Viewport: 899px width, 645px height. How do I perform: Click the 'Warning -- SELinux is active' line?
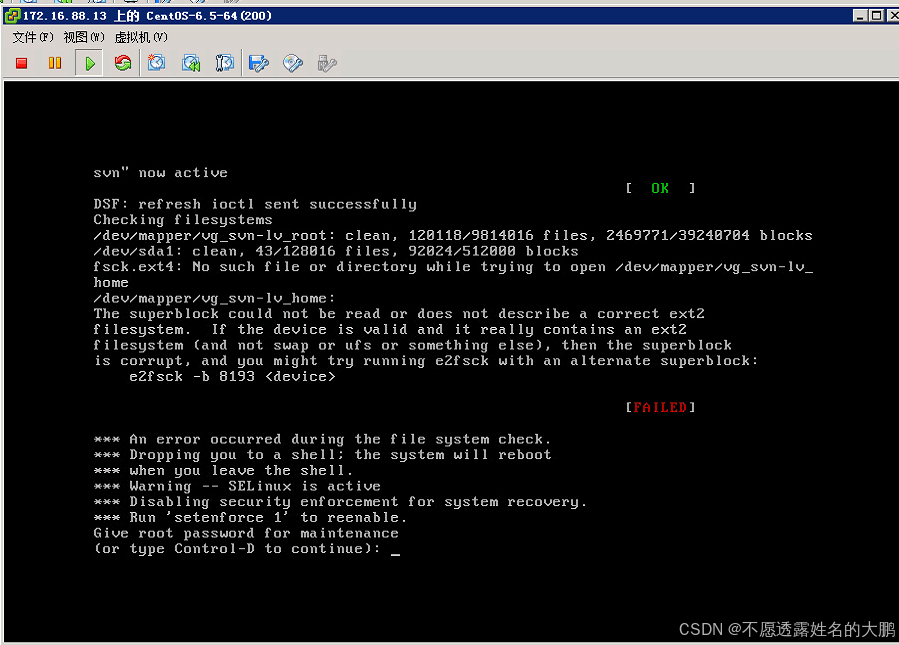237,486
